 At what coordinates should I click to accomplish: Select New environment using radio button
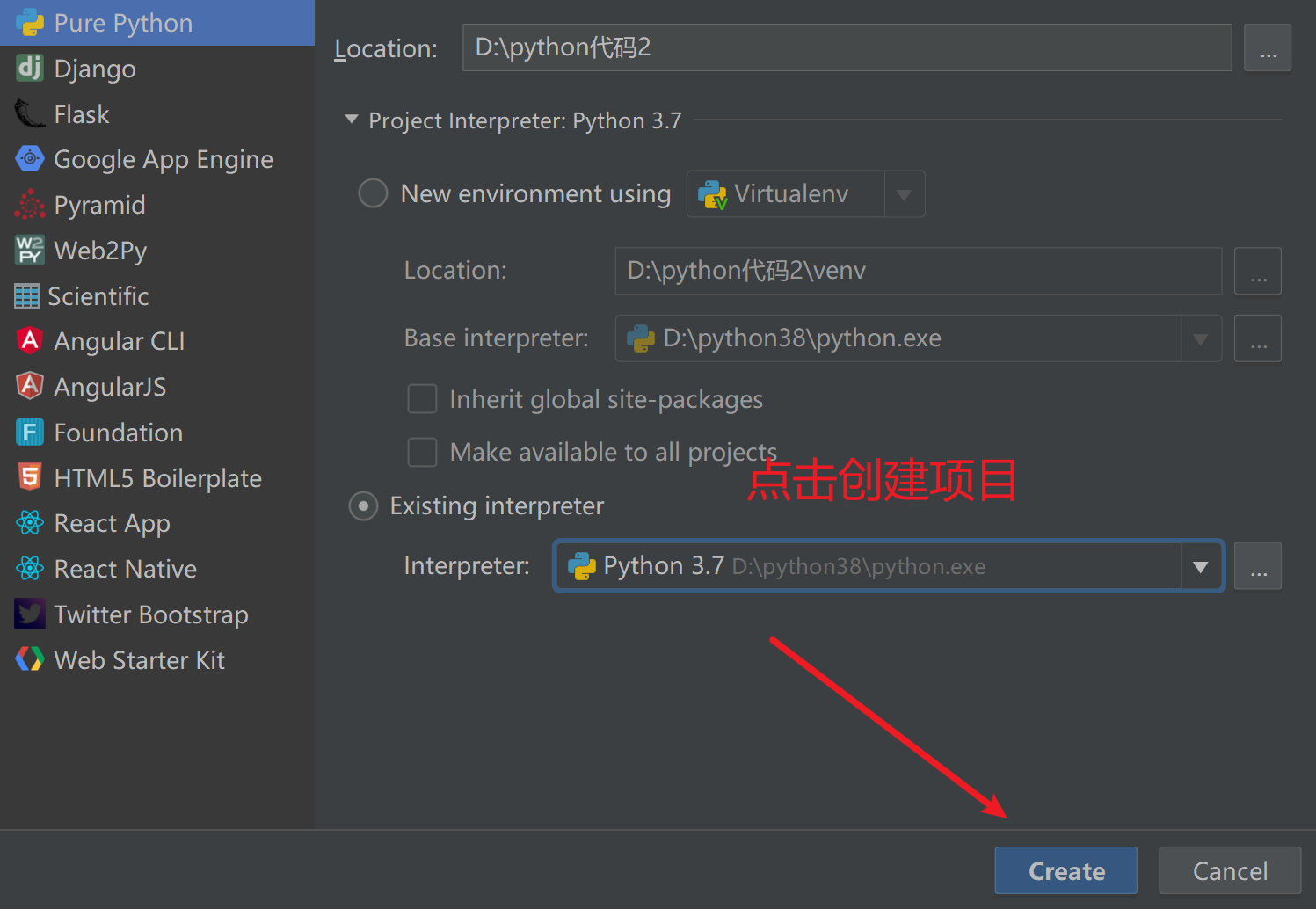pos(373,193)
